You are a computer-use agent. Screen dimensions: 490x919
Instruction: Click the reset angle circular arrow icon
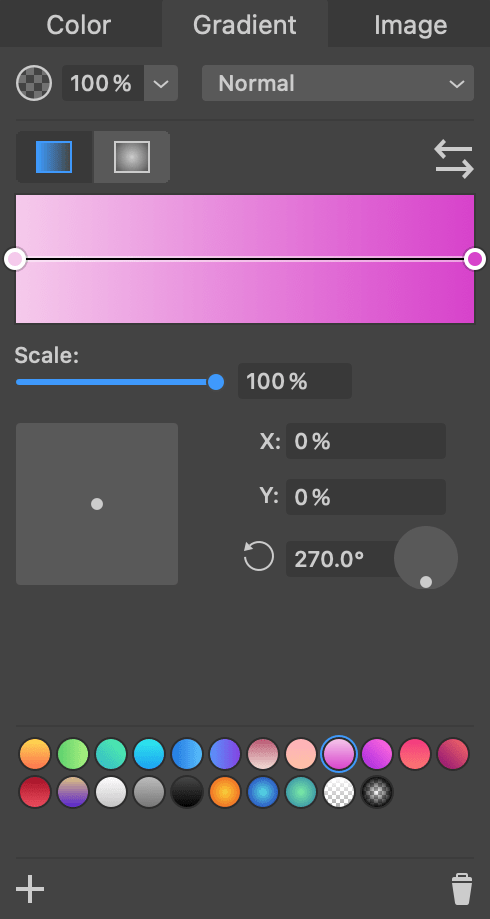tap(259, 556)
